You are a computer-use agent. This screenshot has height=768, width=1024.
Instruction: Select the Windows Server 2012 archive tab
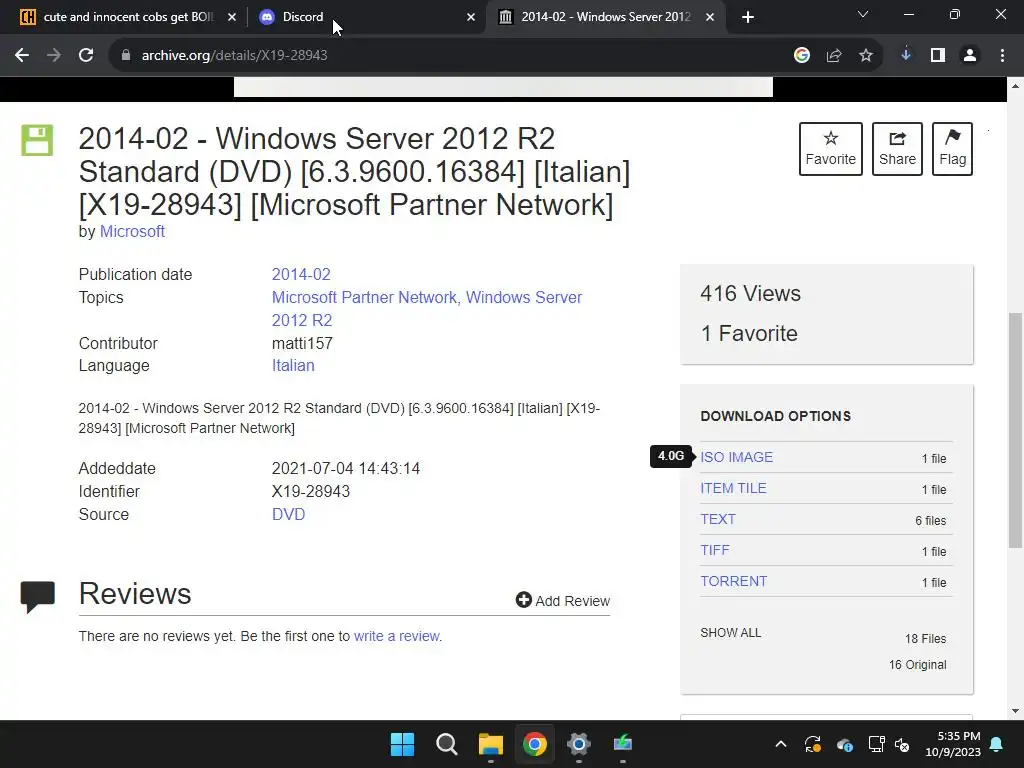tap(605, 17)
